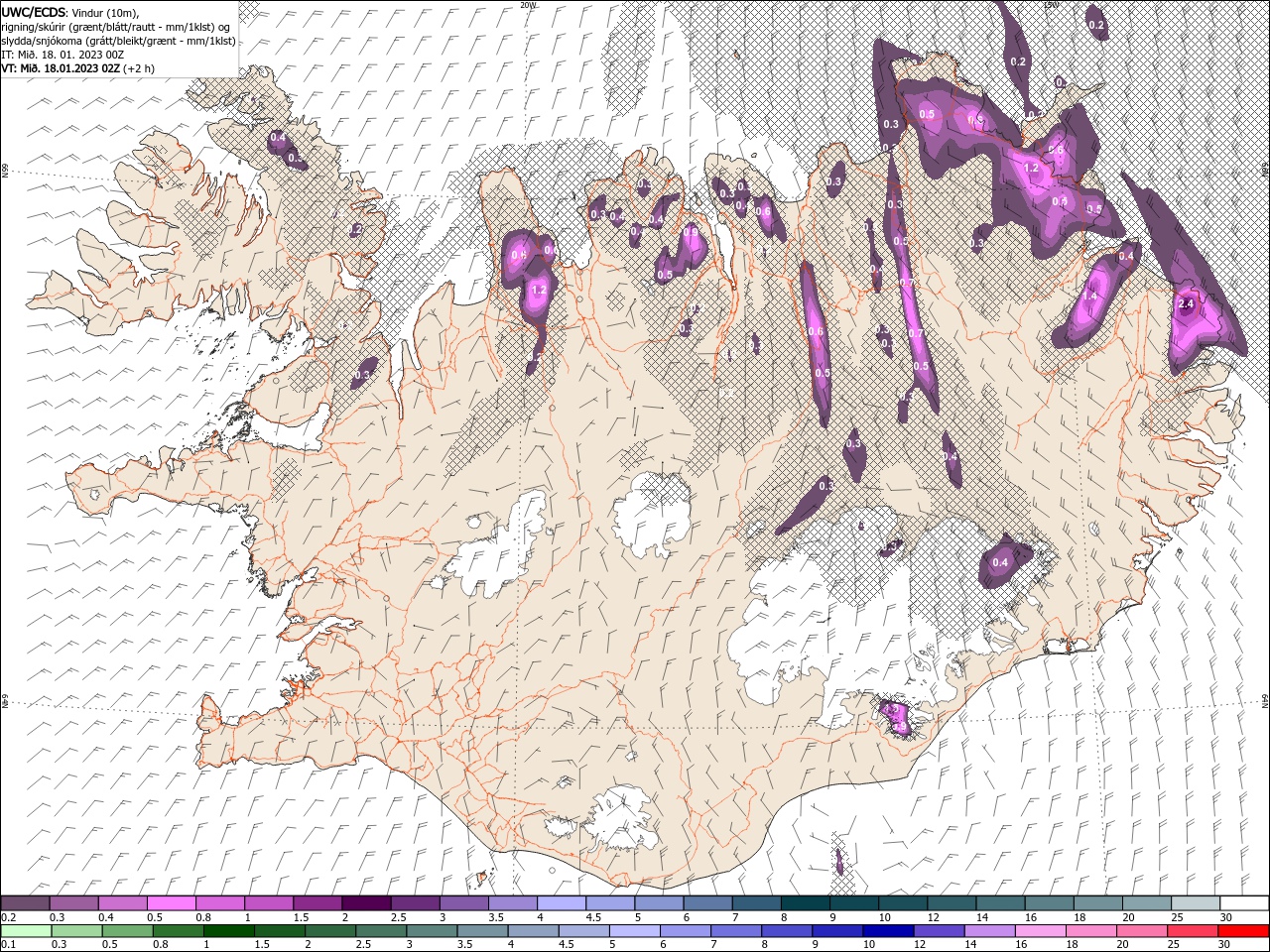Image resolution: width=1270 pixels, height=952 pixels.
Task: Click the 'Vindur (10m)' label
Action: point(107,11)
